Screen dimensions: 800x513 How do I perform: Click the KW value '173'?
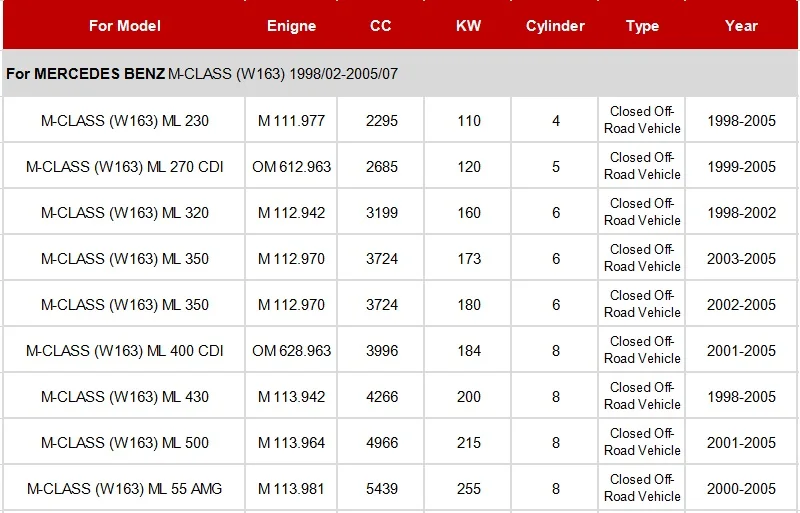click(469, 258)
